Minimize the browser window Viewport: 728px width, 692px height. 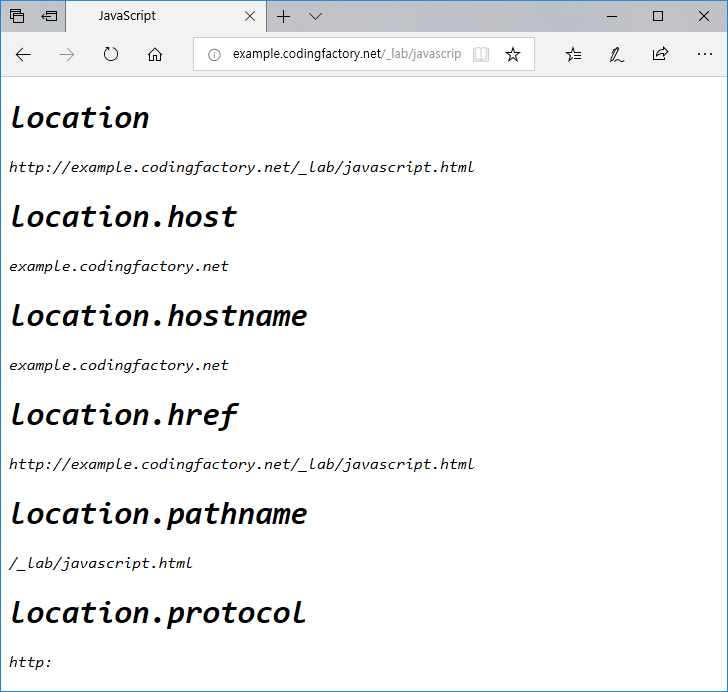[612, 16]
